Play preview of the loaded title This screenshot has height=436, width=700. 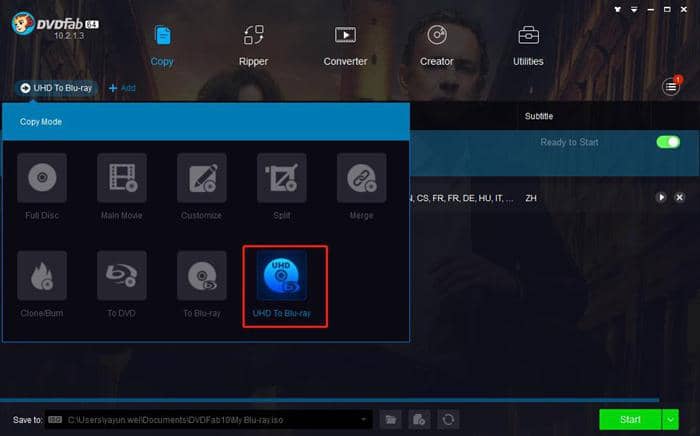[661, 197]
